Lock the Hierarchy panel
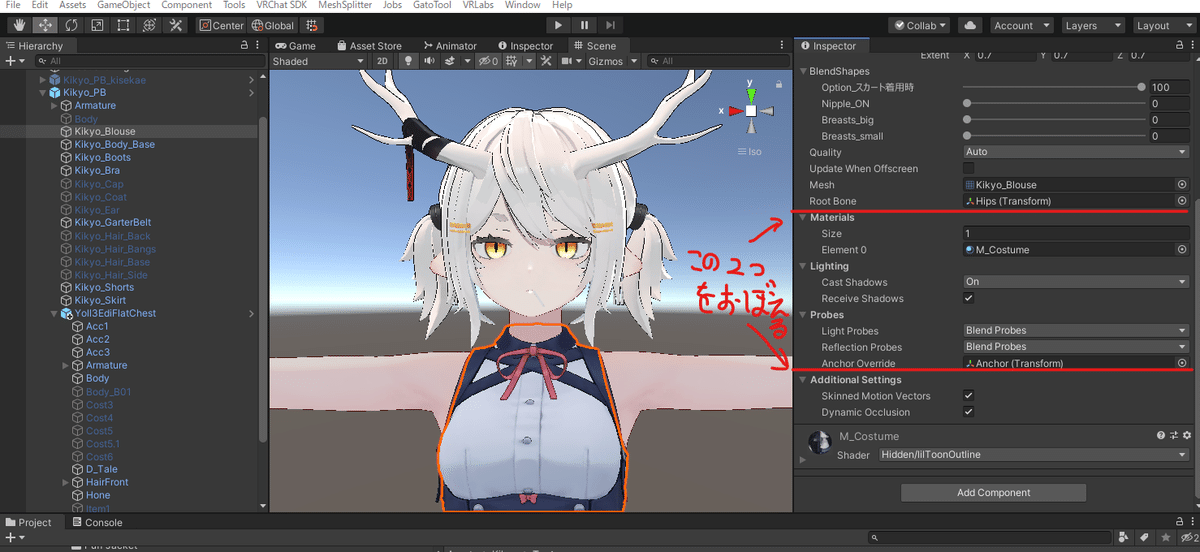 [x=245, y=45]
